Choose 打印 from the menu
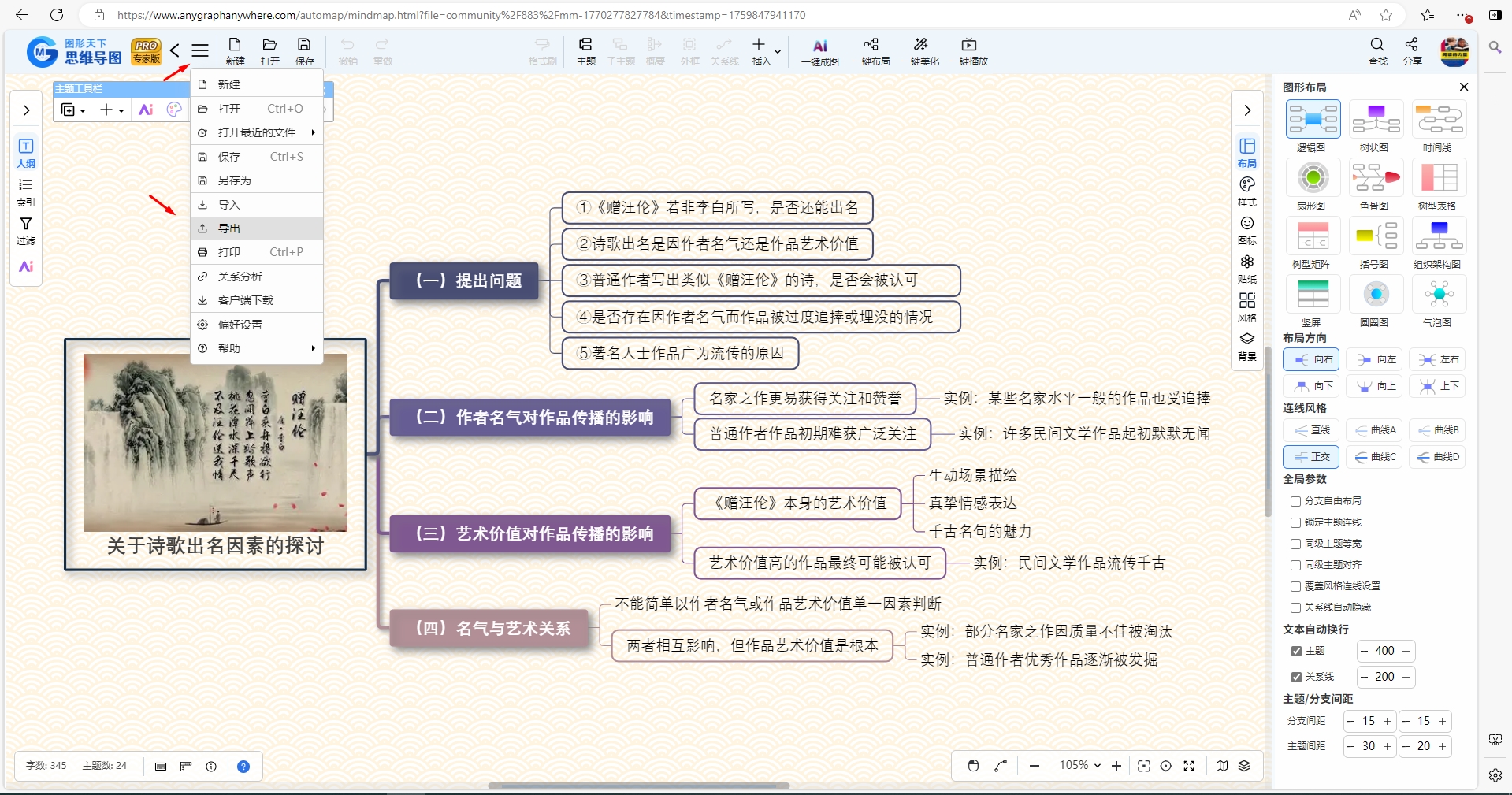Image resolution: width=1512 pixels, height=795 pixels. 257,252
